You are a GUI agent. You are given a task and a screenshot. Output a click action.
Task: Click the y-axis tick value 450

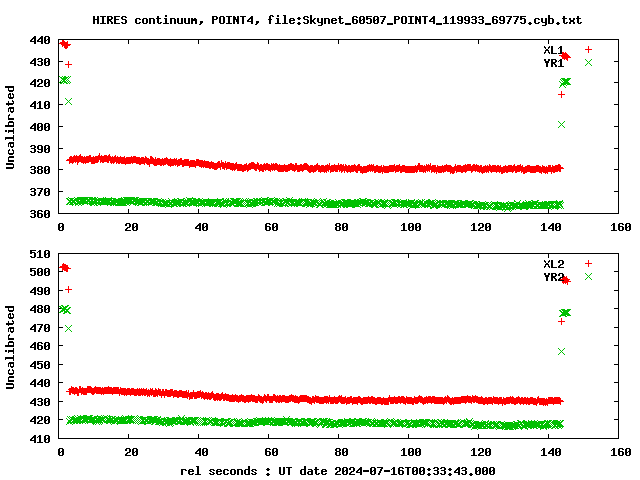click(40, 365)
